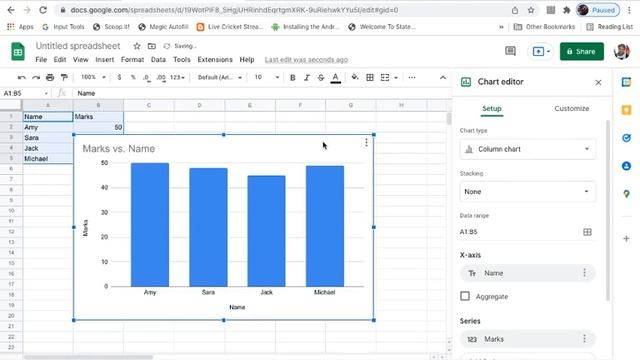The height and width of the screenshot is (360, 640).
Task: Open the Extensions menu
Action: point(215,60)
